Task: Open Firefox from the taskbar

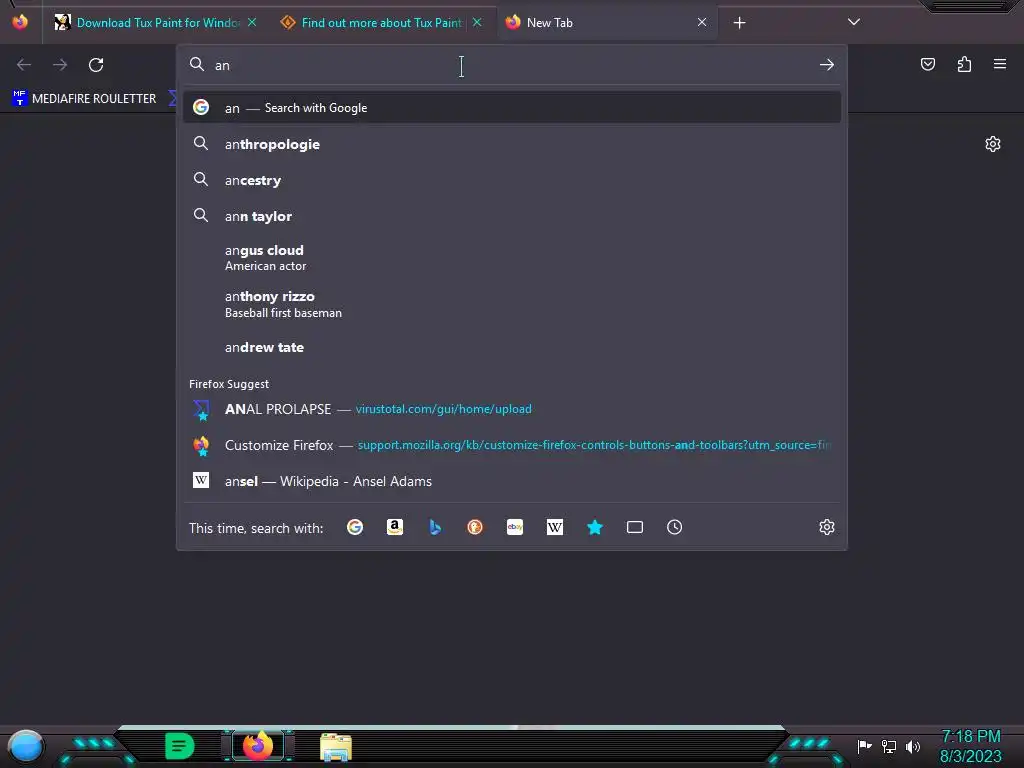Action: point(258,745)
